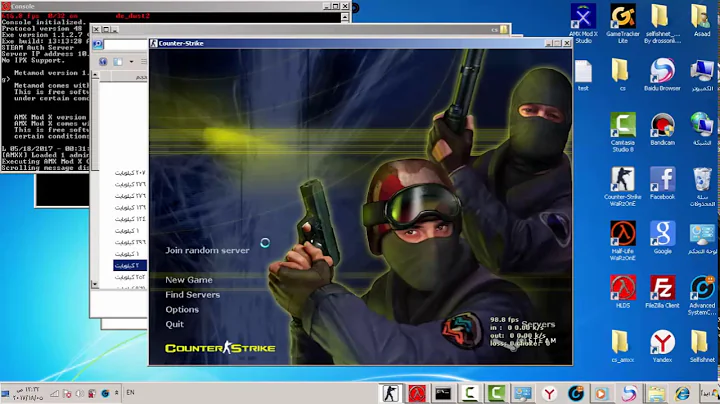The height and width of the screenshot is (404, 720).
Task: Click the search field in explorer window
Action: (126, 44)
